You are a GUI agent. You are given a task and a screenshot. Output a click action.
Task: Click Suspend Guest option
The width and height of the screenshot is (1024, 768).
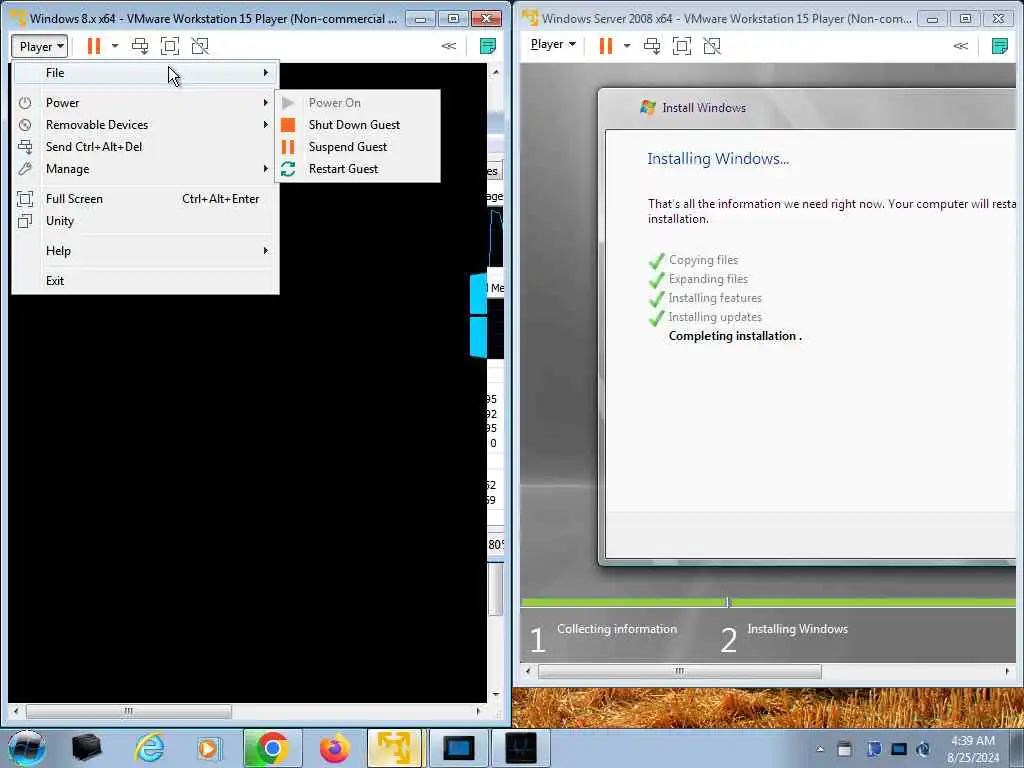pos(357,147)
